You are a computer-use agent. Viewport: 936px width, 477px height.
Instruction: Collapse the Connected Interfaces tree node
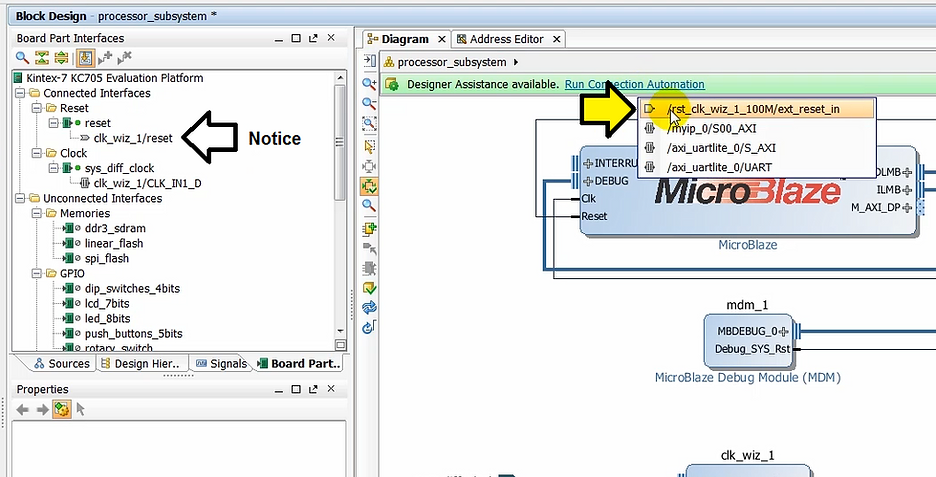pos(20,93)
